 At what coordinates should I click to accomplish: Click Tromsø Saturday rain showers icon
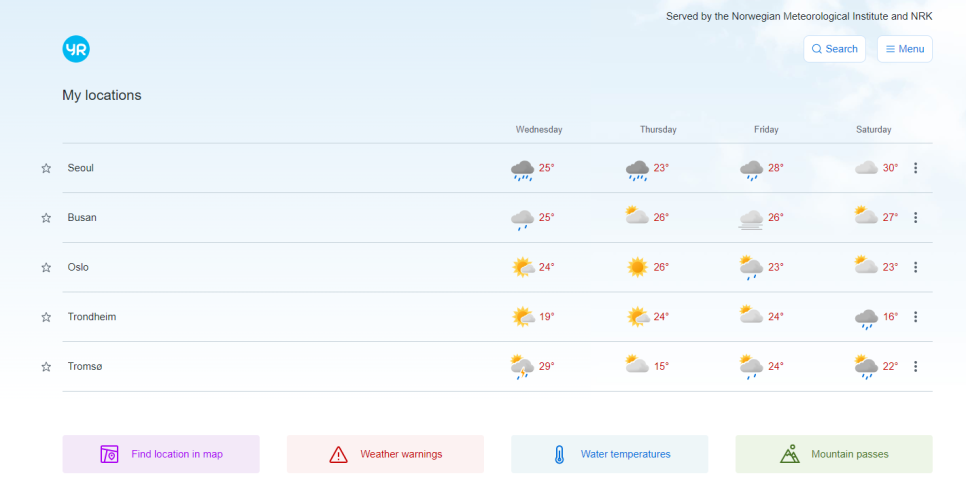coord(866,367)
